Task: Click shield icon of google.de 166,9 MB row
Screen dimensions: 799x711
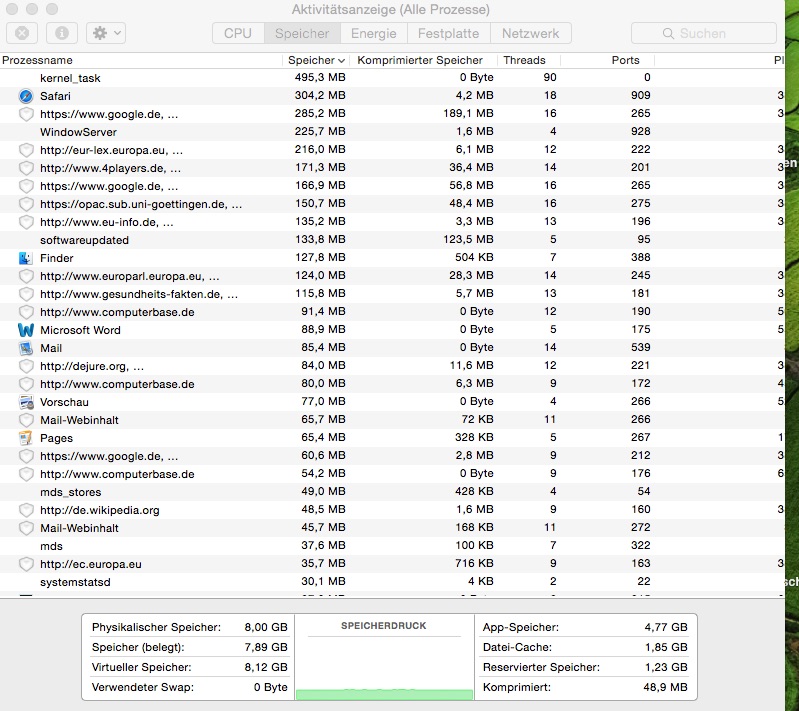Action: point(26,186)
